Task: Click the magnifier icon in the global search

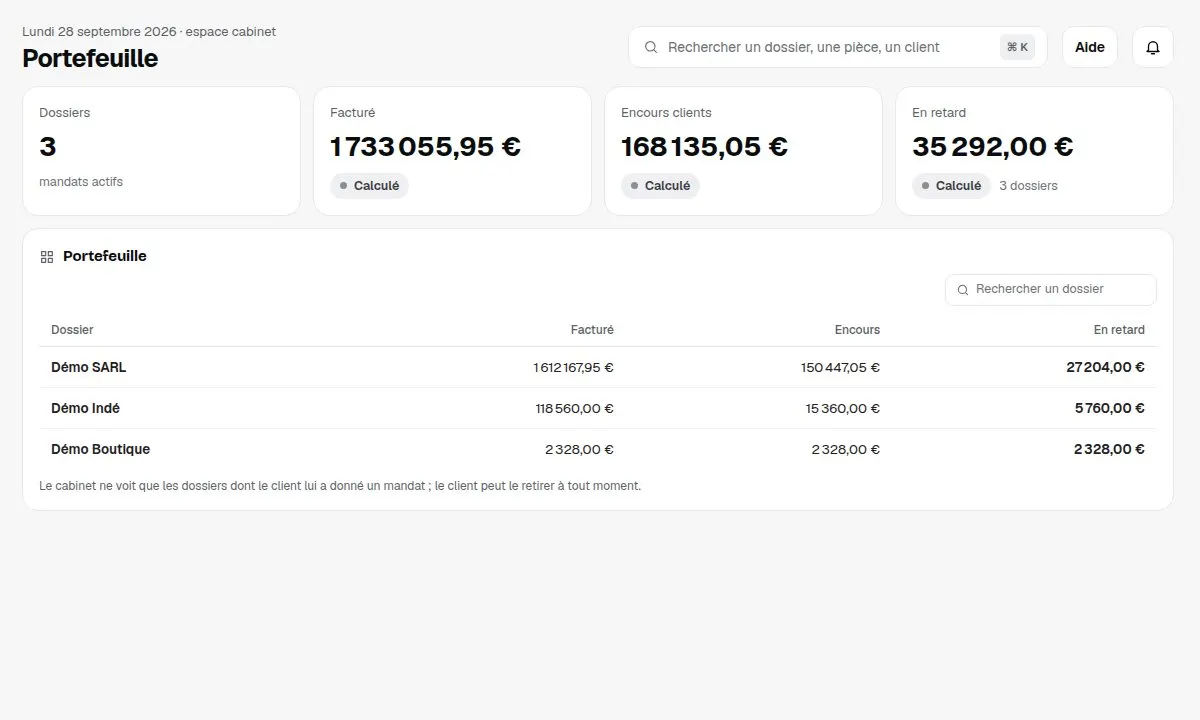Action: (x=651, y=47)
